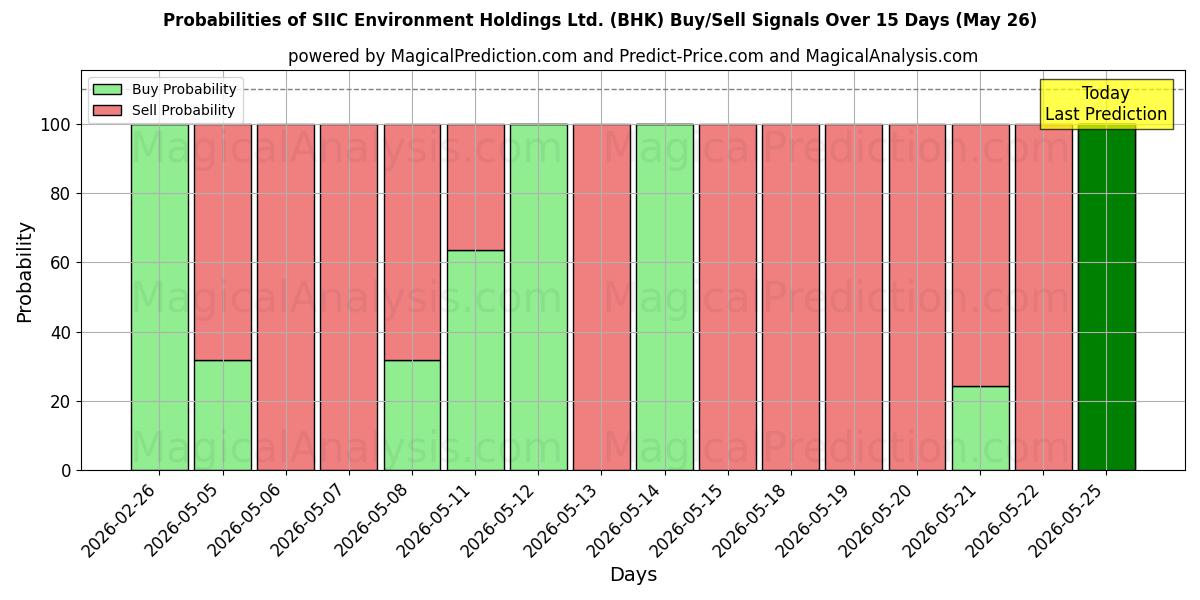Click the full green bar for 2026-02-26
Viewport: 1200px width, 600px height.
pyautogui.click(x=159, y=297)
